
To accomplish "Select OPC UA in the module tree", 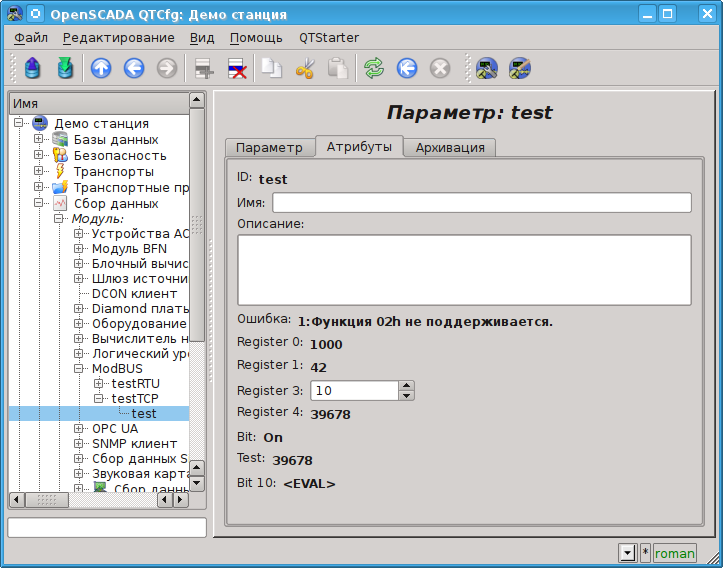I will click(x=115, y=428).
